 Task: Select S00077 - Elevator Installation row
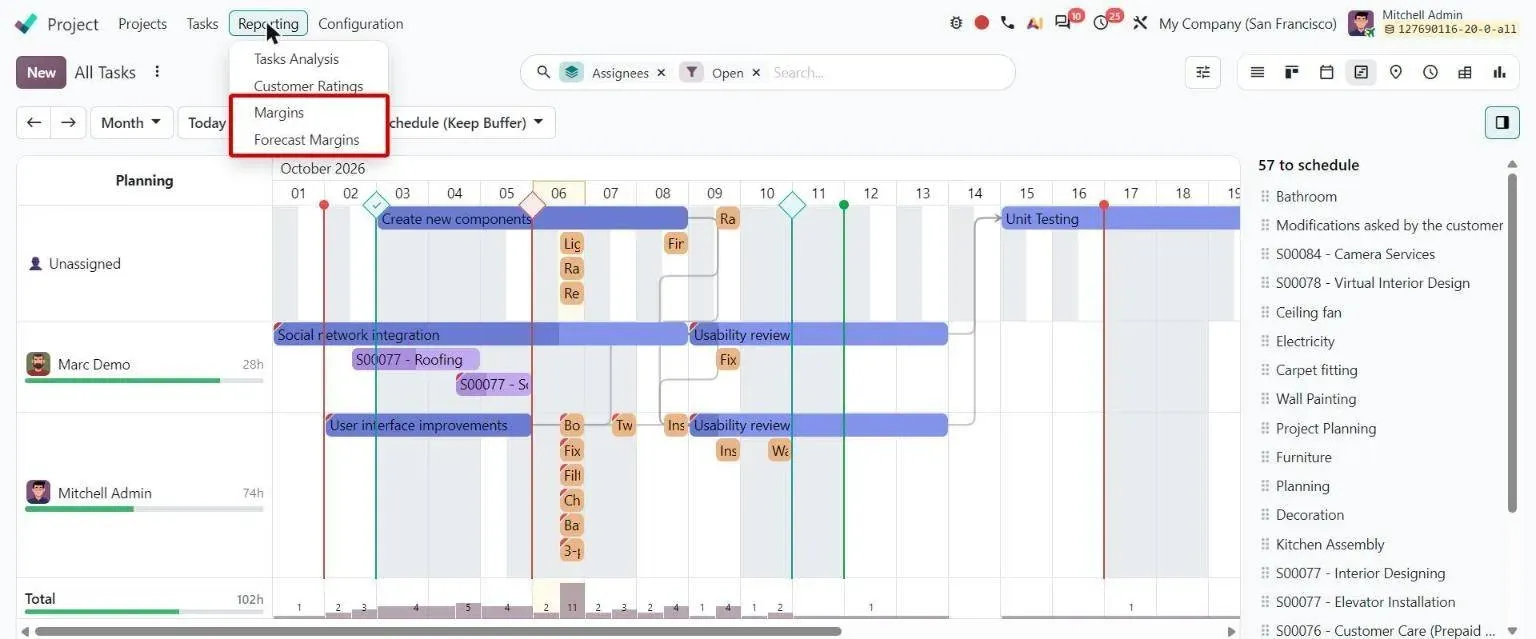(1365, 602)
